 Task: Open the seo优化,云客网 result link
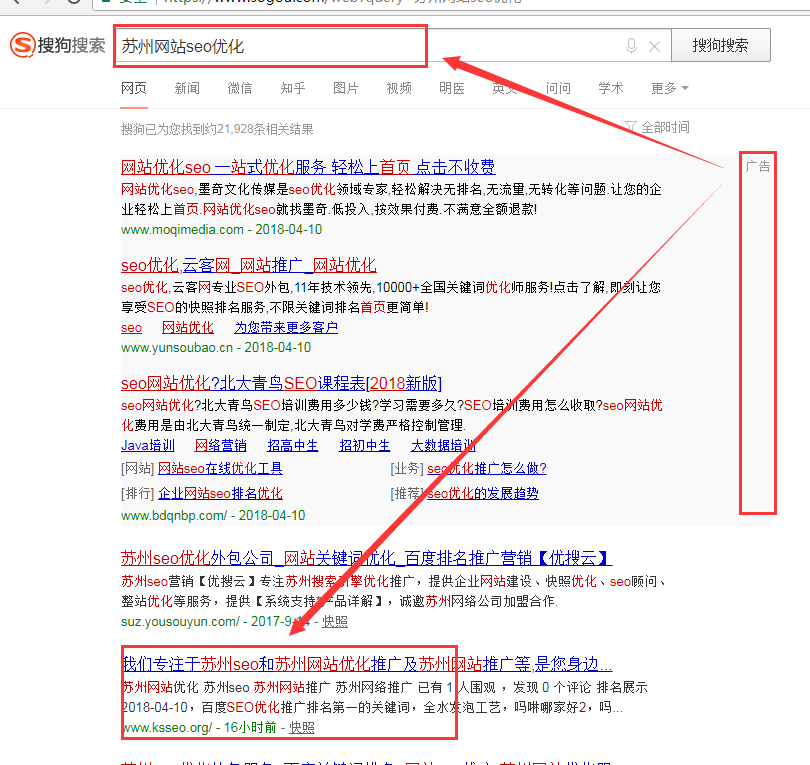[248, 265]
